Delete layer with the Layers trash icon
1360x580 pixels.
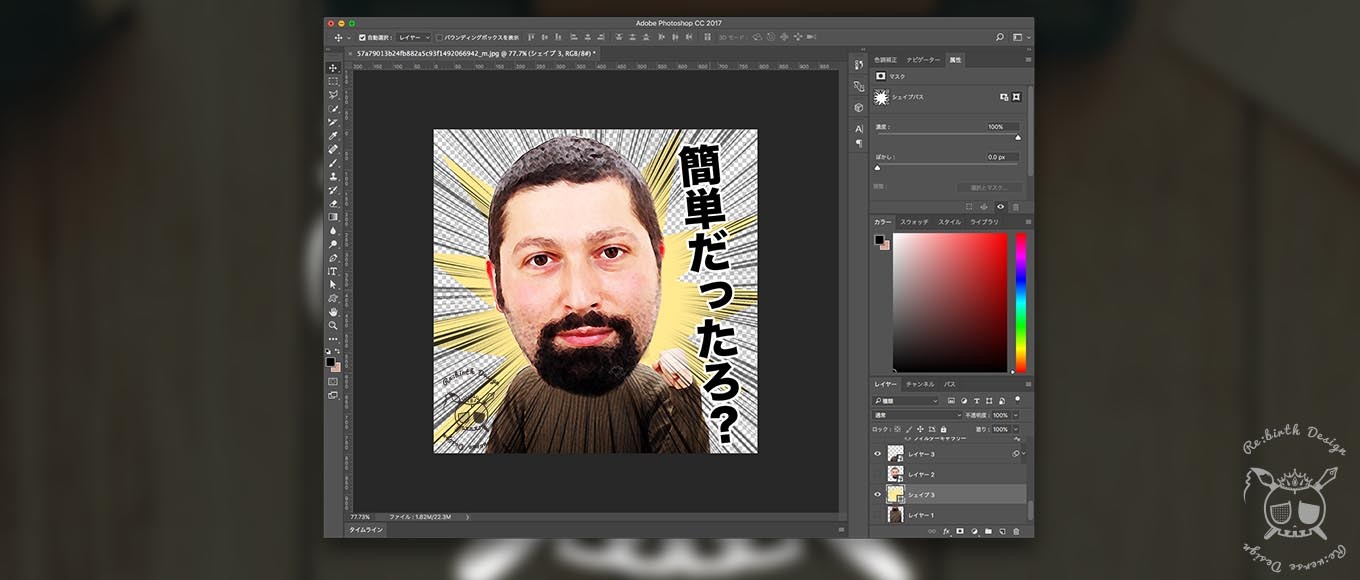pos(1016,531)
